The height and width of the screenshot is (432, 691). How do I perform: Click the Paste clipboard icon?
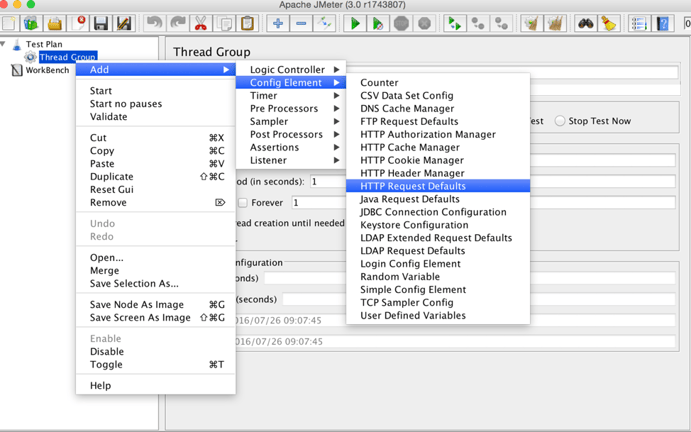247,23
